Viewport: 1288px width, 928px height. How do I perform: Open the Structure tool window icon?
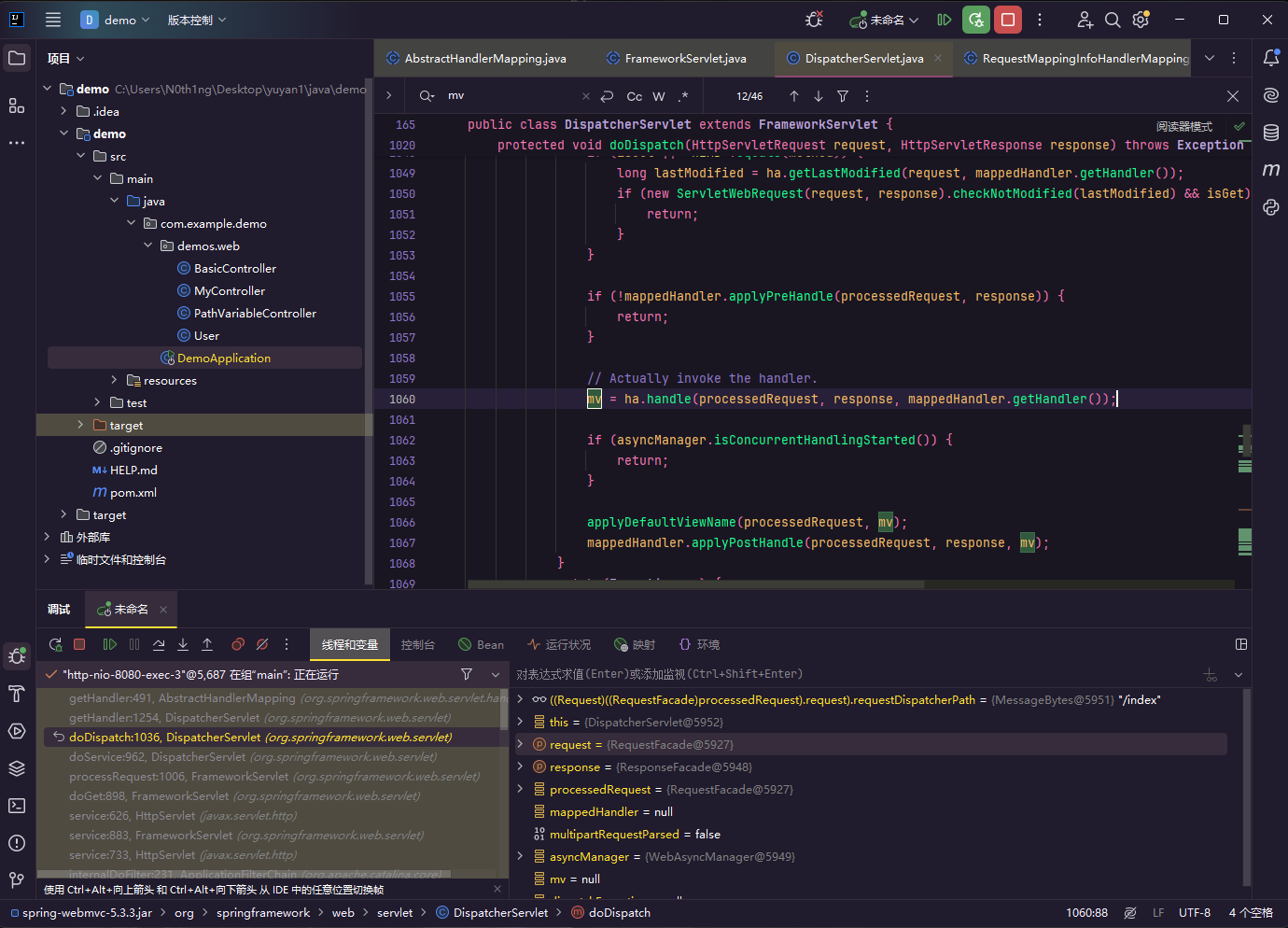[17, 105]
